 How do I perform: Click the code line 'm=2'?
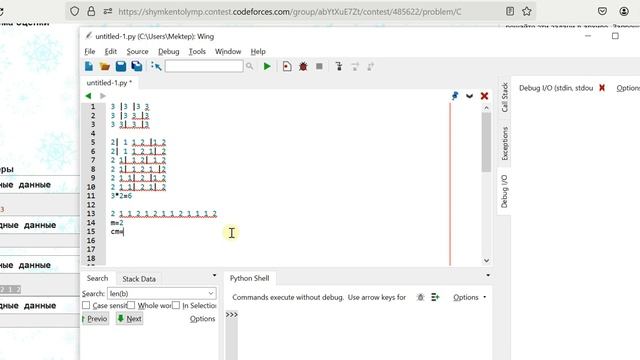[x=117, y=223]
